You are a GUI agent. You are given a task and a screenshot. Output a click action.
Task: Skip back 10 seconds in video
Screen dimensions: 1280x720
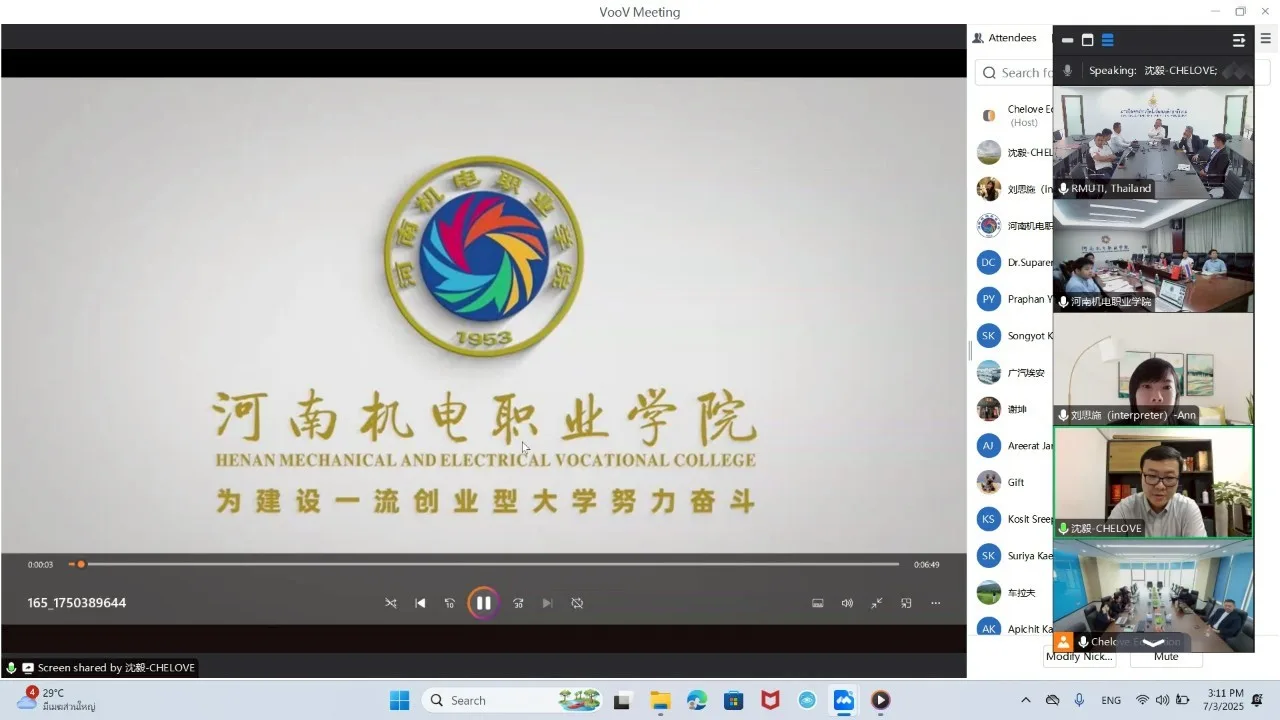coord(450,603)
